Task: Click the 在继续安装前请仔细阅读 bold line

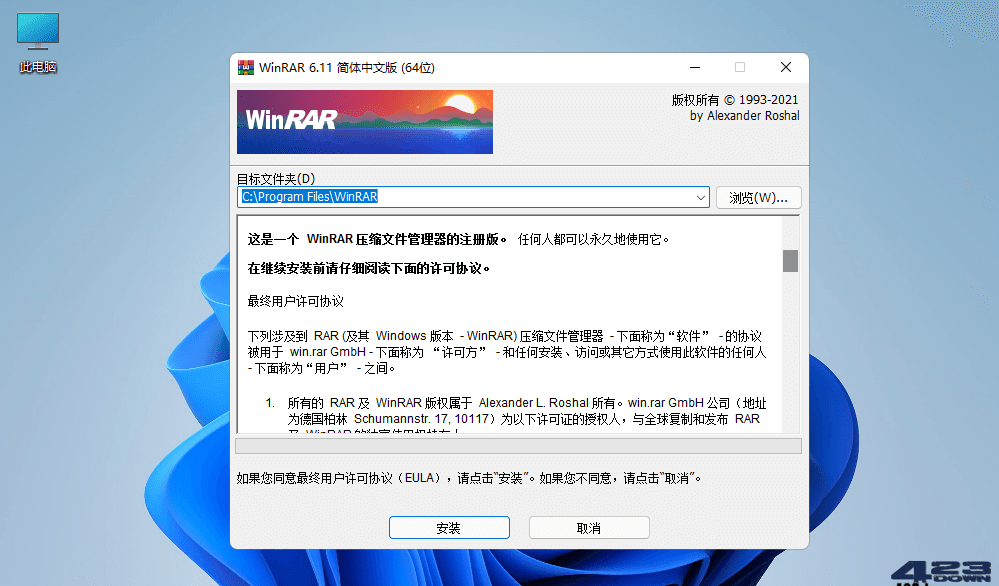Action: [x=369, y=269]
